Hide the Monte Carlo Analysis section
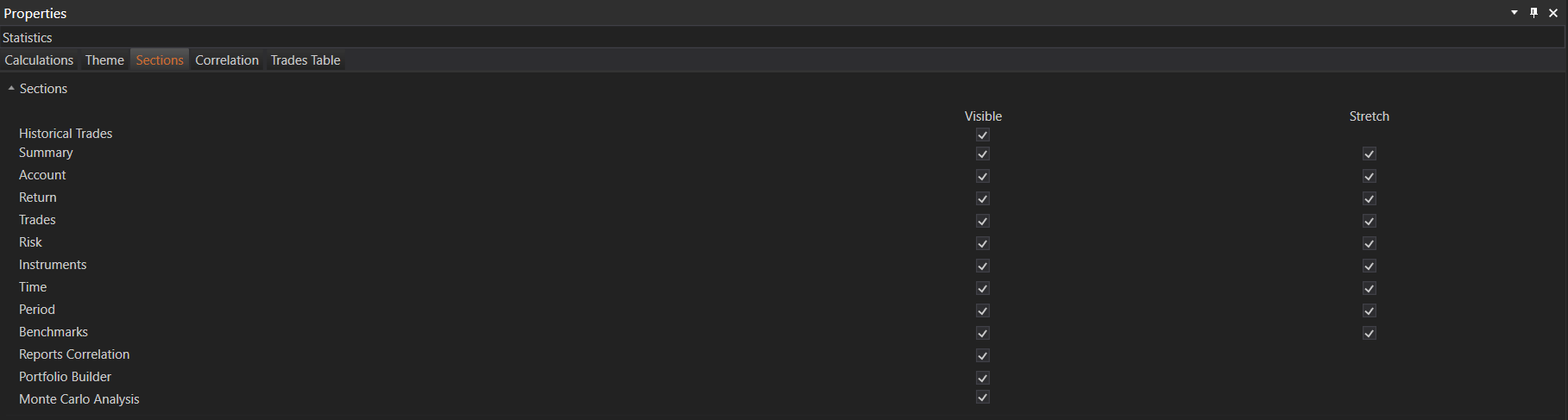This screenshot has width=1568, height=420. coord(983,397)
